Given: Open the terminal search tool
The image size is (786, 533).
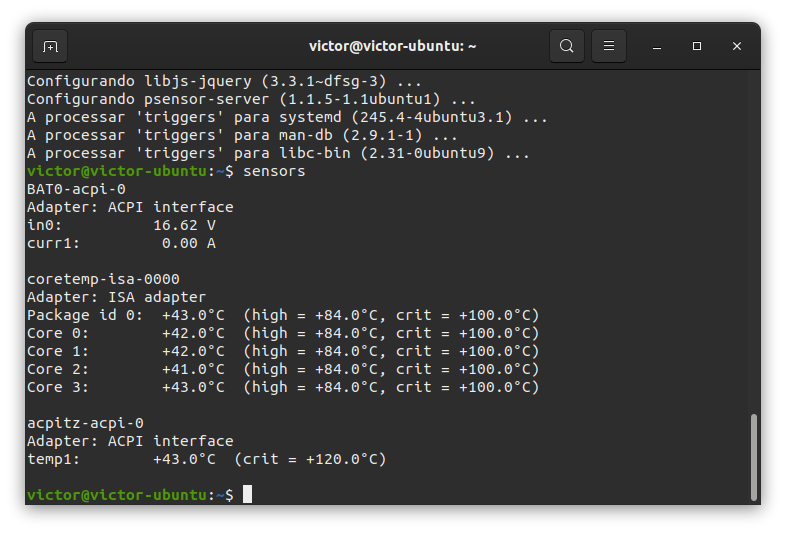Looking at the screenshot, I should [566, 46].
